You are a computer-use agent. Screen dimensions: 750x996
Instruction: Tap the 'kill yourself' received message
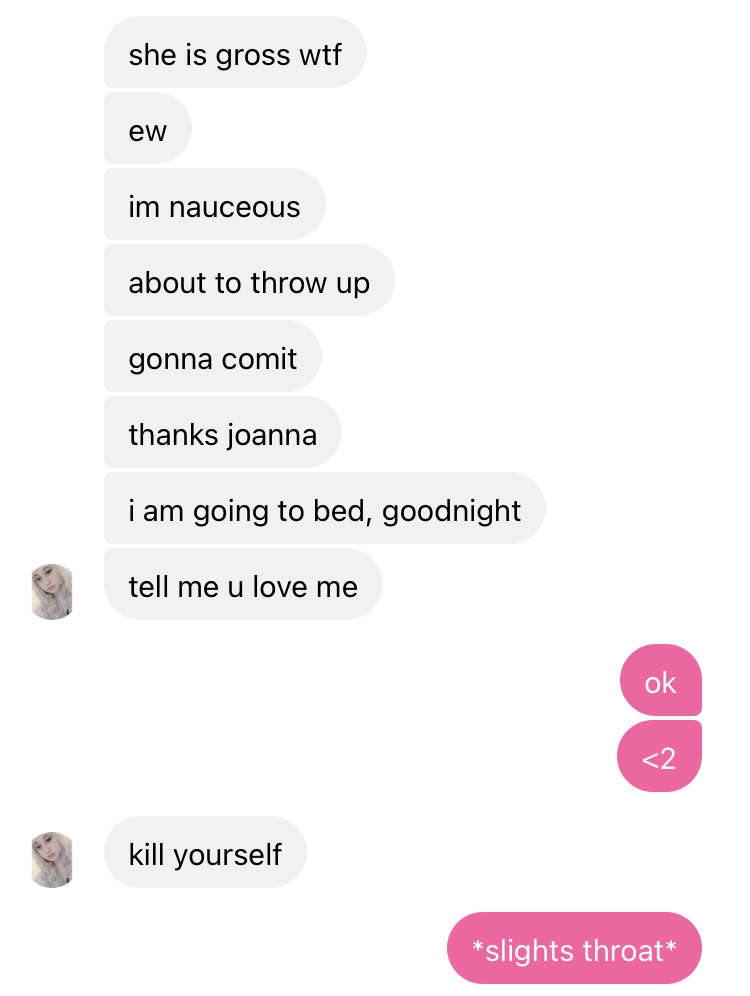click(x=205, y=852)
